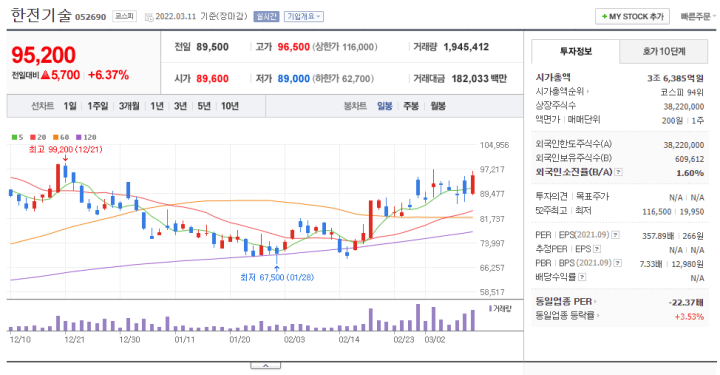Click the 전일 89,500 value

(212, 47)
